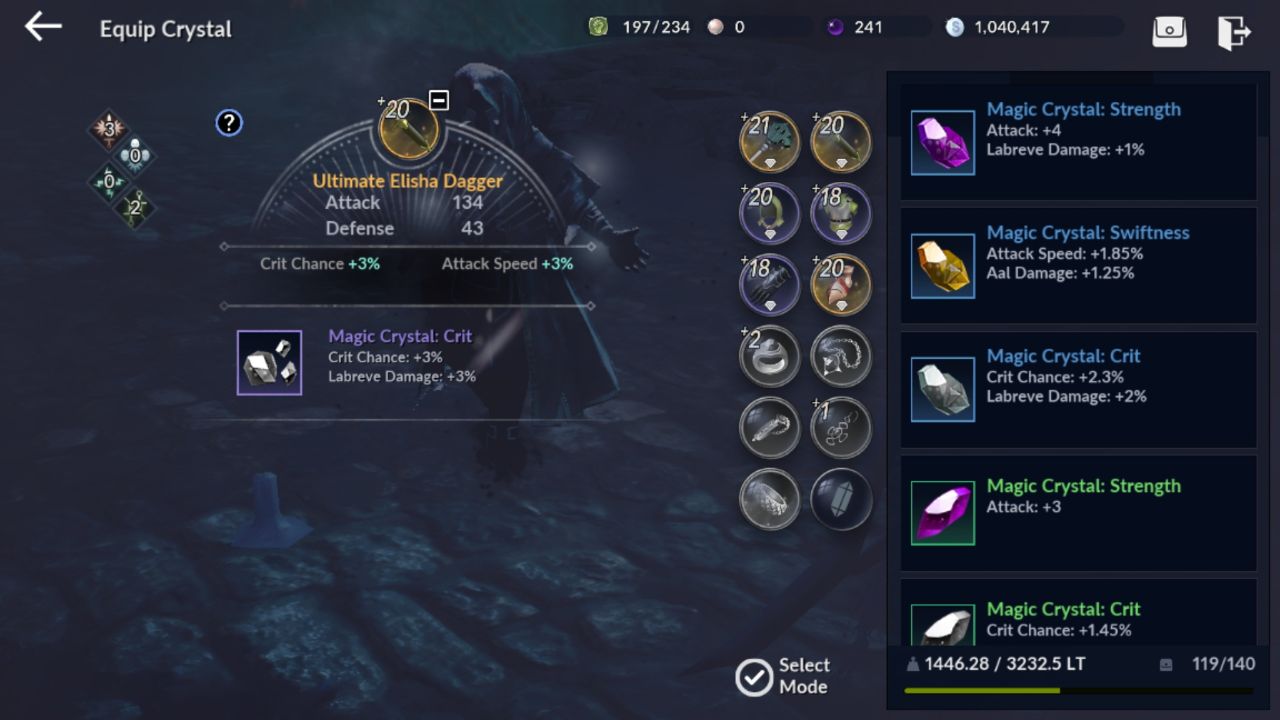
Task: Open the help question mark icon
Action: (229, 123)
